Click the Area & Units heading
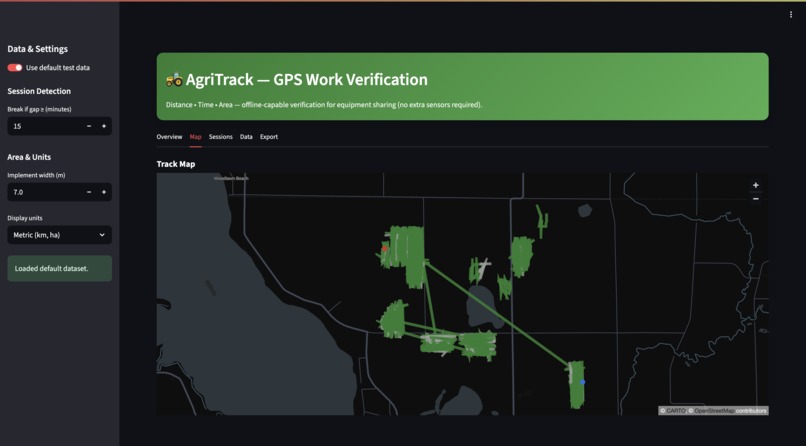The width and height of the screenshot is (806, 446). pos(29,157)
